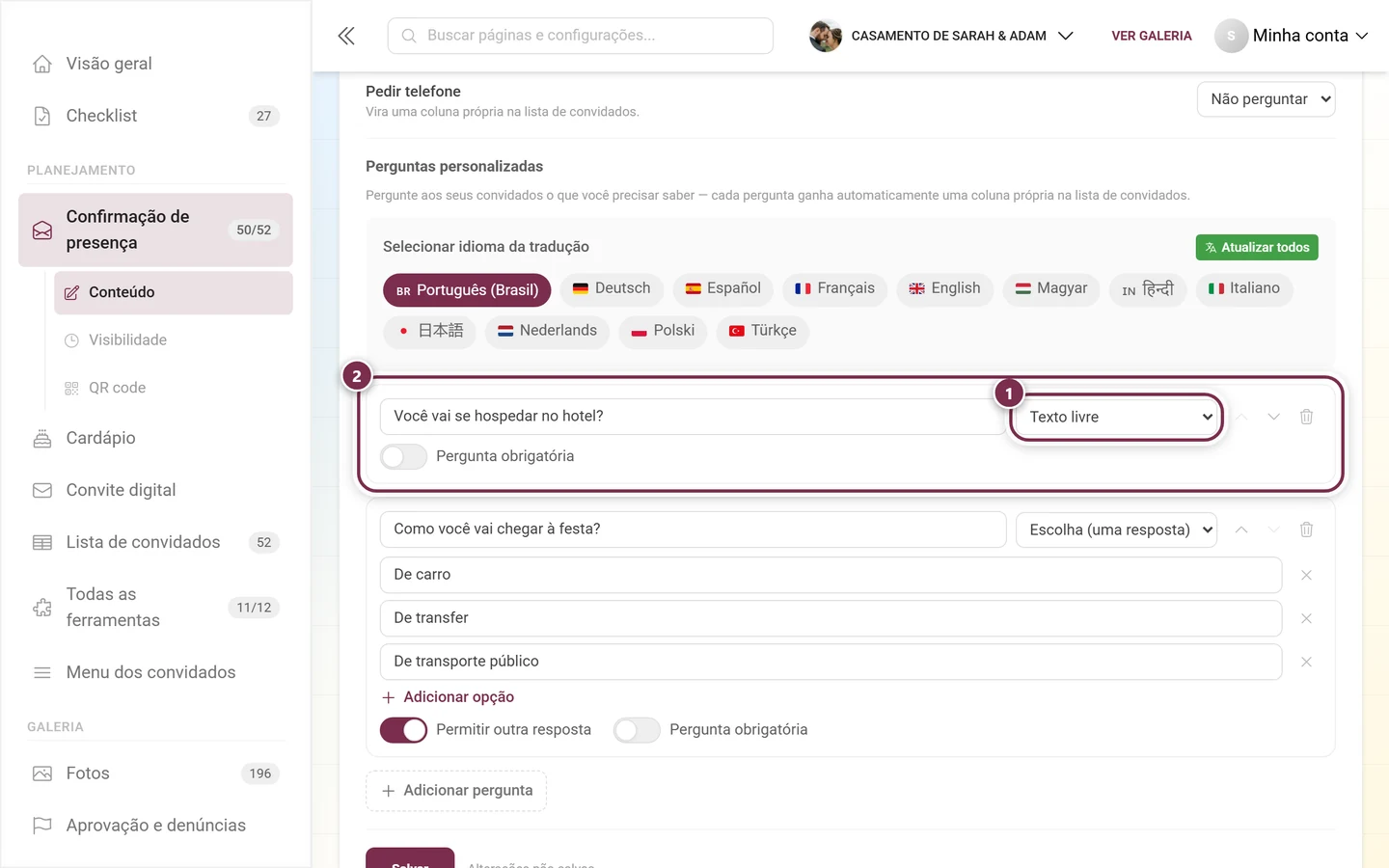Switch translation language to 'Français'
The width and height of the screenshot is (1389, 868).
834,288
